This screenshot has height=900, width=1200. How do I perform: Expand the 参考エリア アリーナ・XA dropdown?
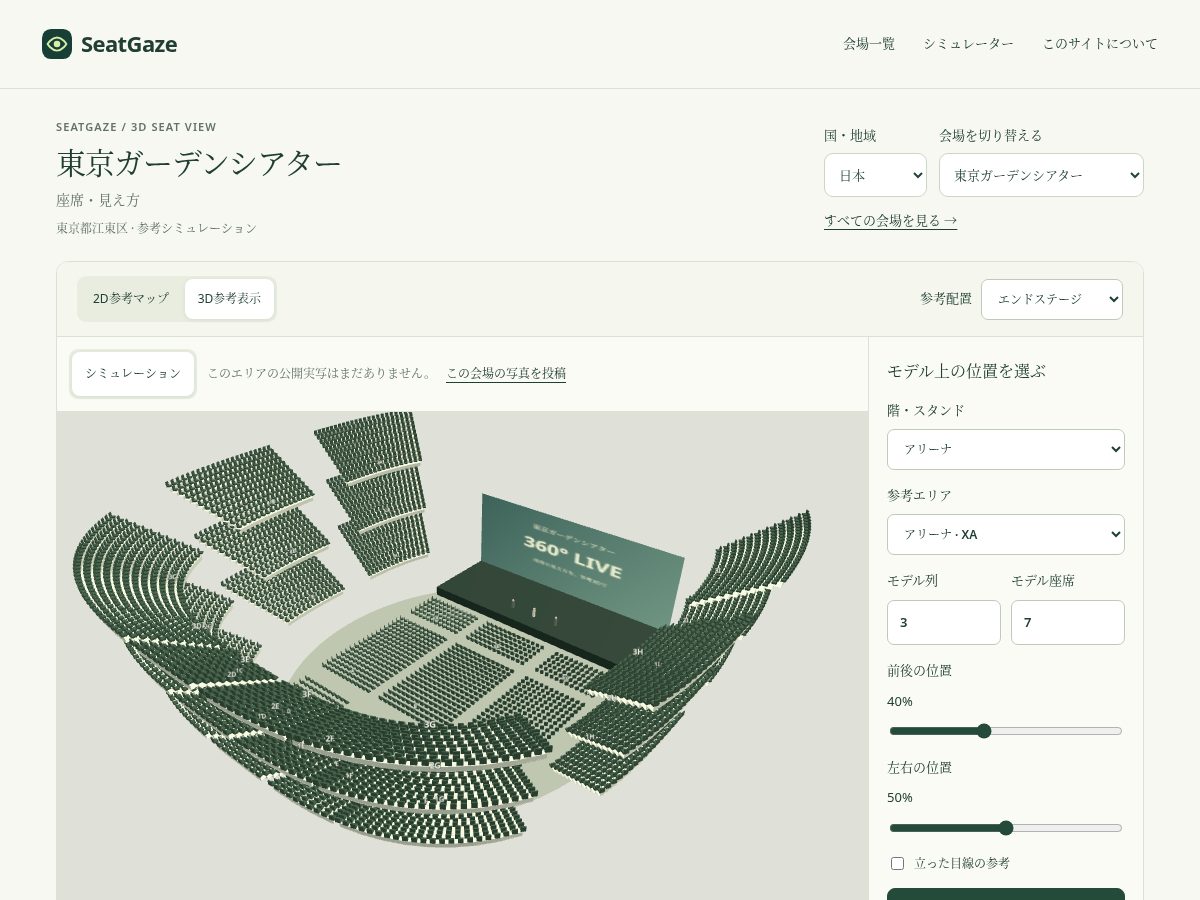click(1006, 534)
